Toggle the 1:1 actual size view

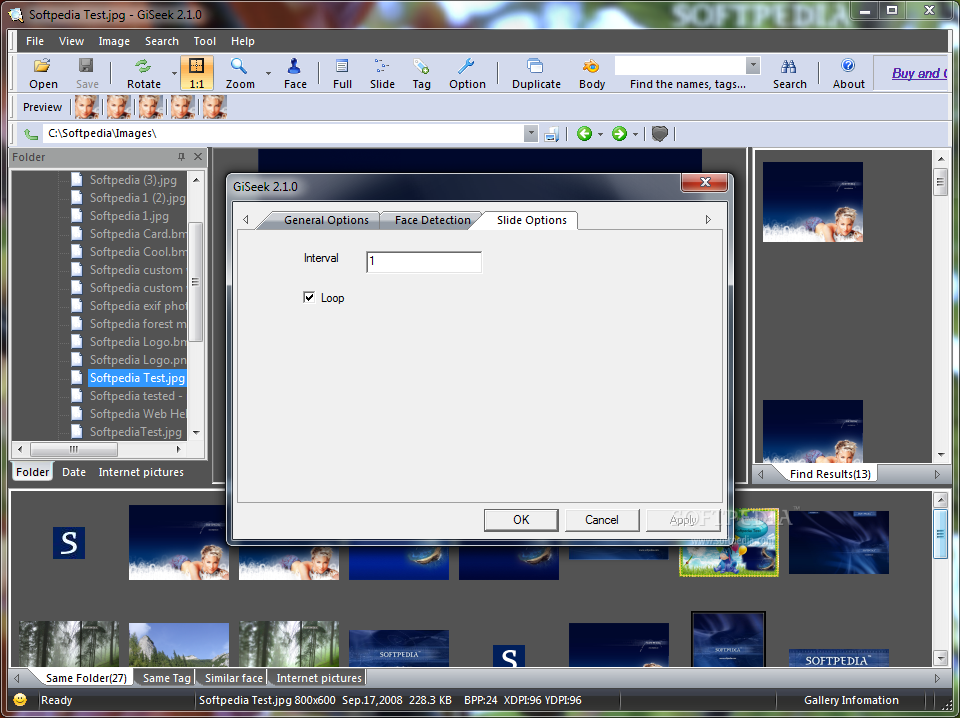(x=197, y=73)
